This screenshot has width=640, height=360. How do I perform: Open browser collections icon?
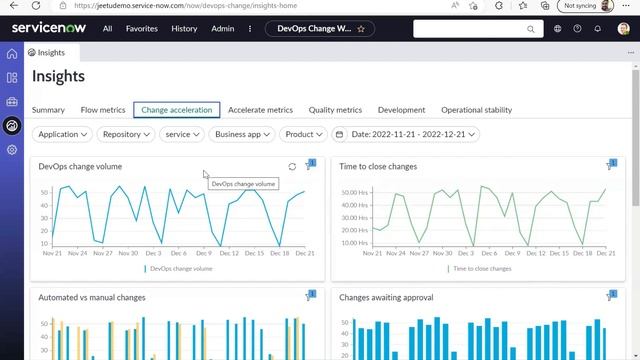click(x=545, y=6)
